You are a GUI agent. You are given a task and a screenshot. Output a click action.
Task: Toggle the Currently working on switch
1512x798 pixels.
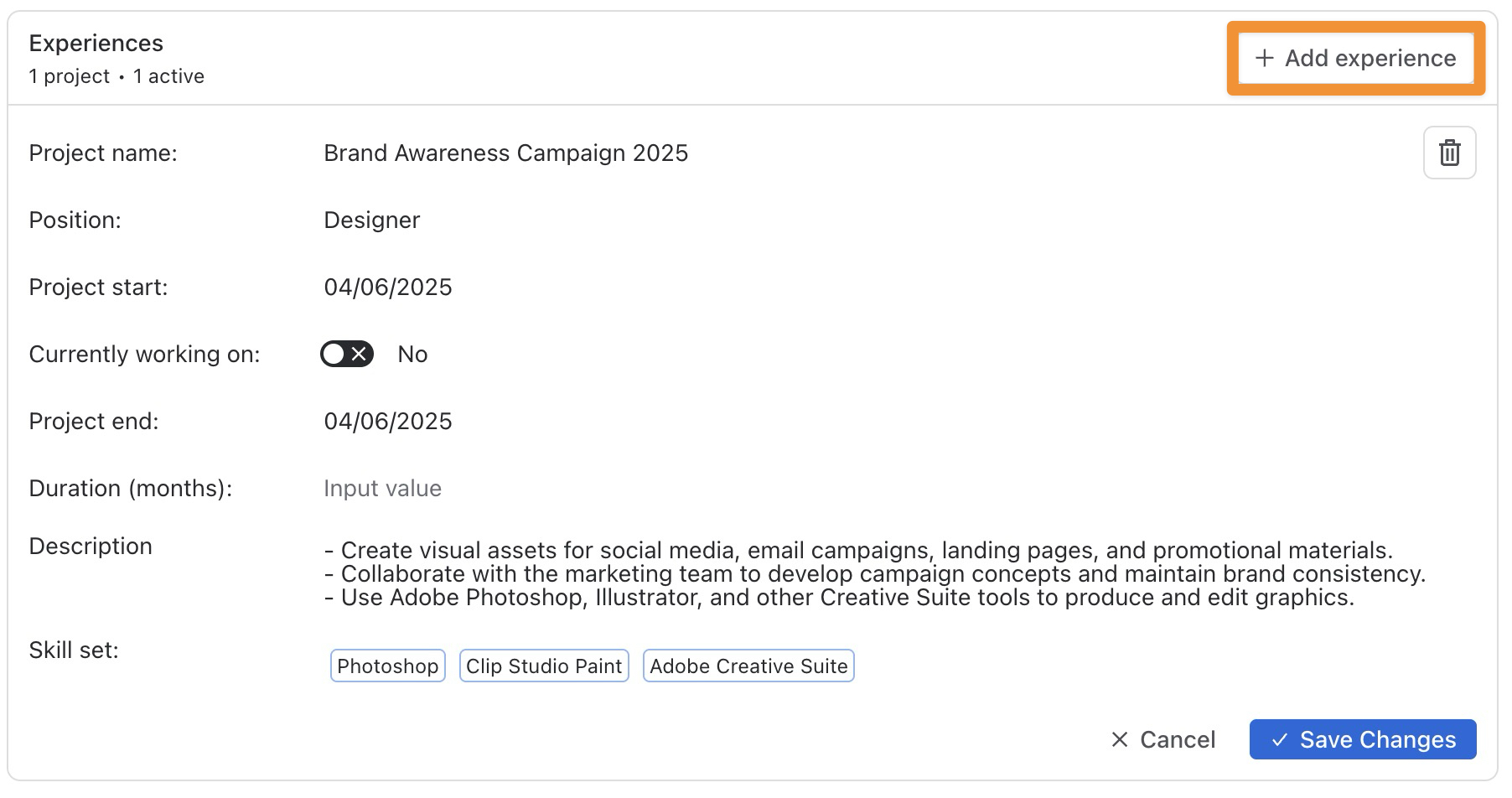(347, 354)
